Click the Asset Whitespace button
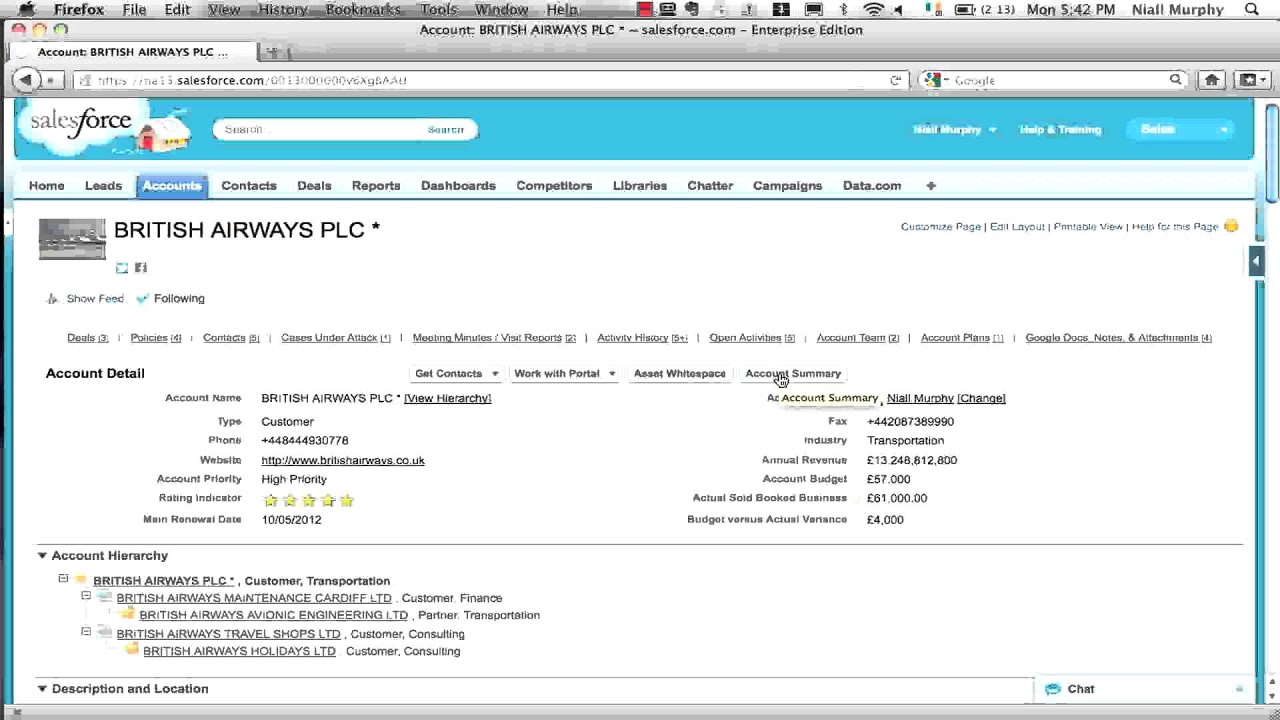This screenshot has width=1280, height=720. click(680, 373)
